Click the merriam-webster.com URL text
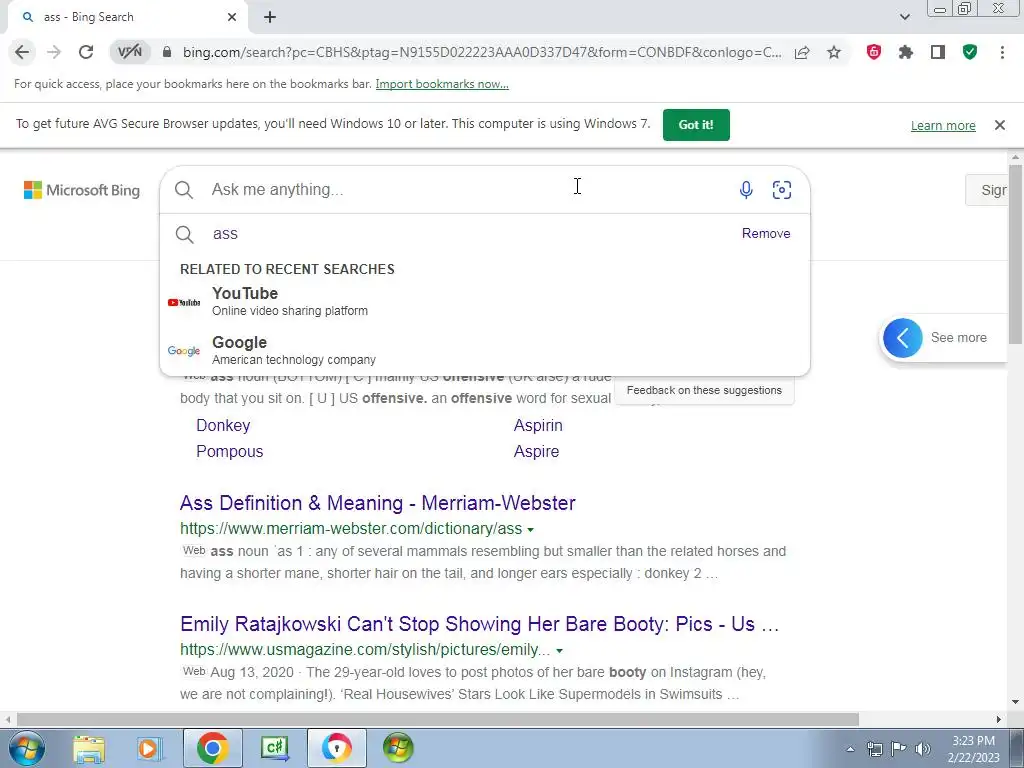 coord(351,528)
